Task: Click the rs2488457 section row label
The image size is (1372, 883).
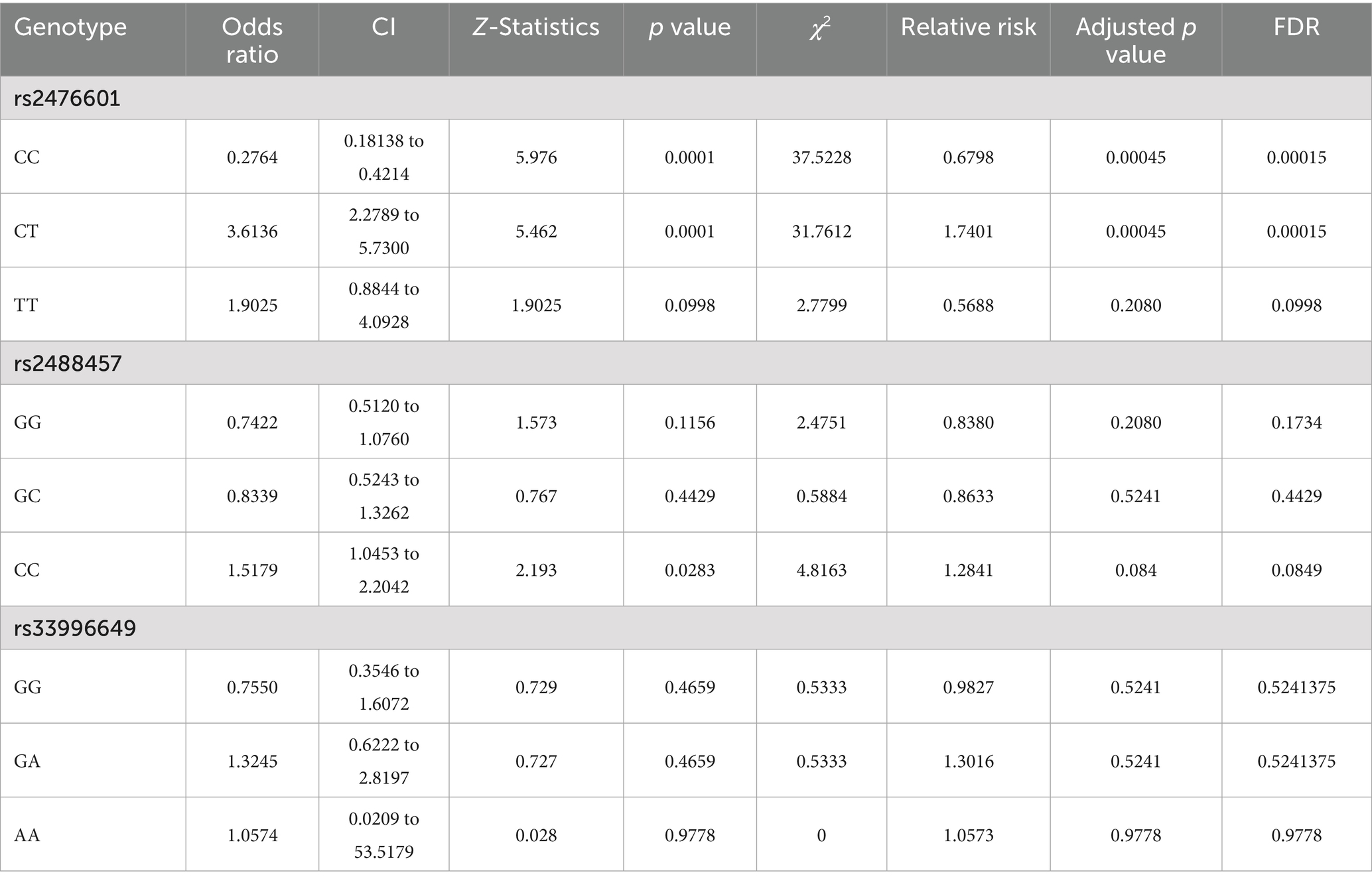Action: 68,363
